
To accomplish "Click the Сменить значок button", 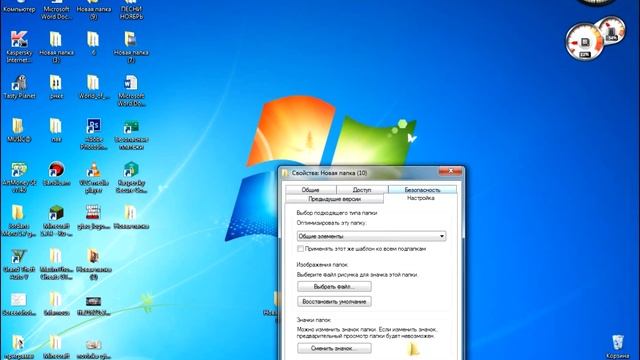I will 334,349.
